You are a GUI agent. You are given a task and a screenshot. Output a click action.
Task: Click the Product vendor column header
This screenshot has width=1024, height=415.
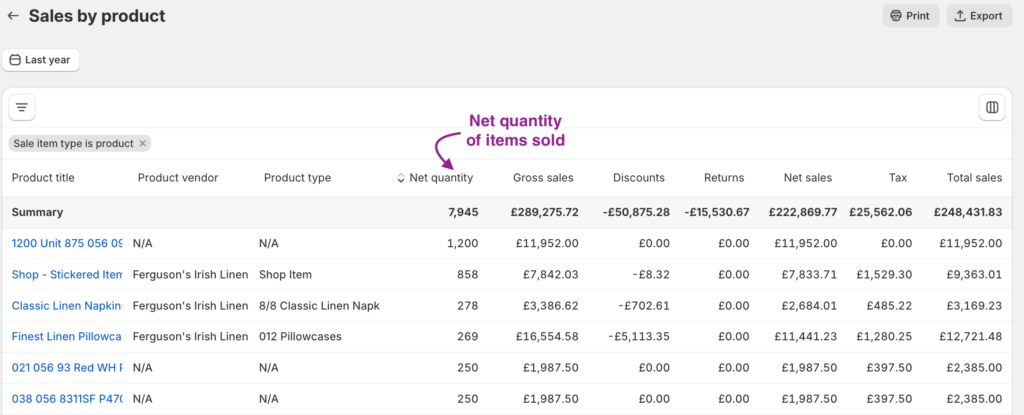pyautogui.click(x=178, y=178)
